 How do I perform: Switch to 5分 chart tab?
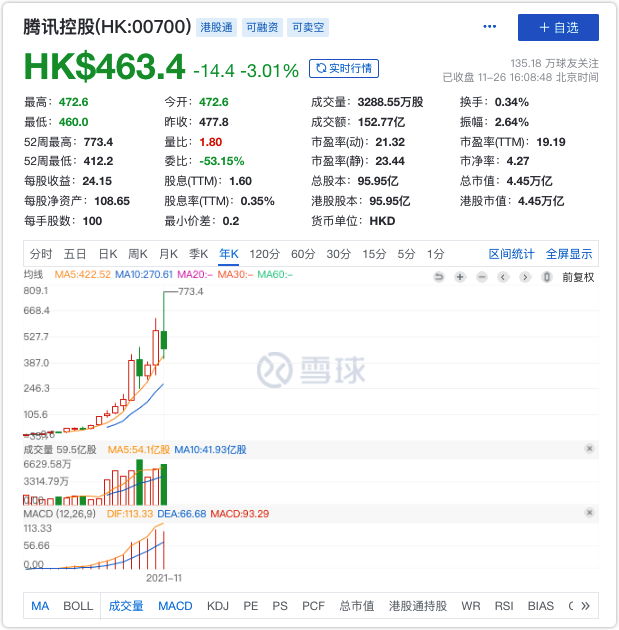[406, 254]
